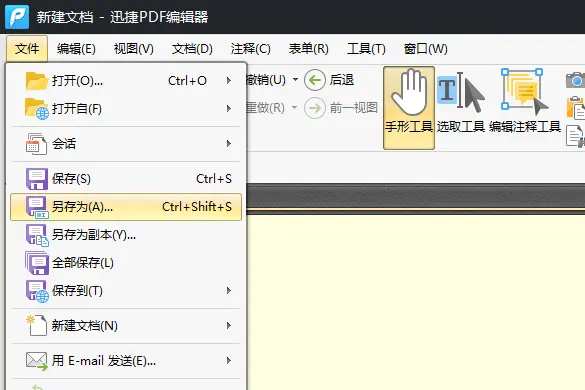Open the 重做(R) dropdown arrow
This screenshot has width=585, height=390.
coord(294,107)
